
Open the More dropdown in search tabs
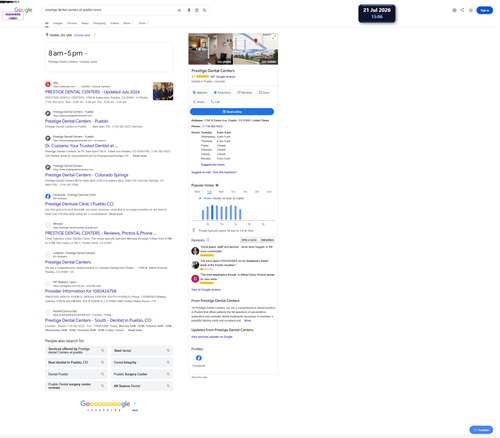point(128,23)
